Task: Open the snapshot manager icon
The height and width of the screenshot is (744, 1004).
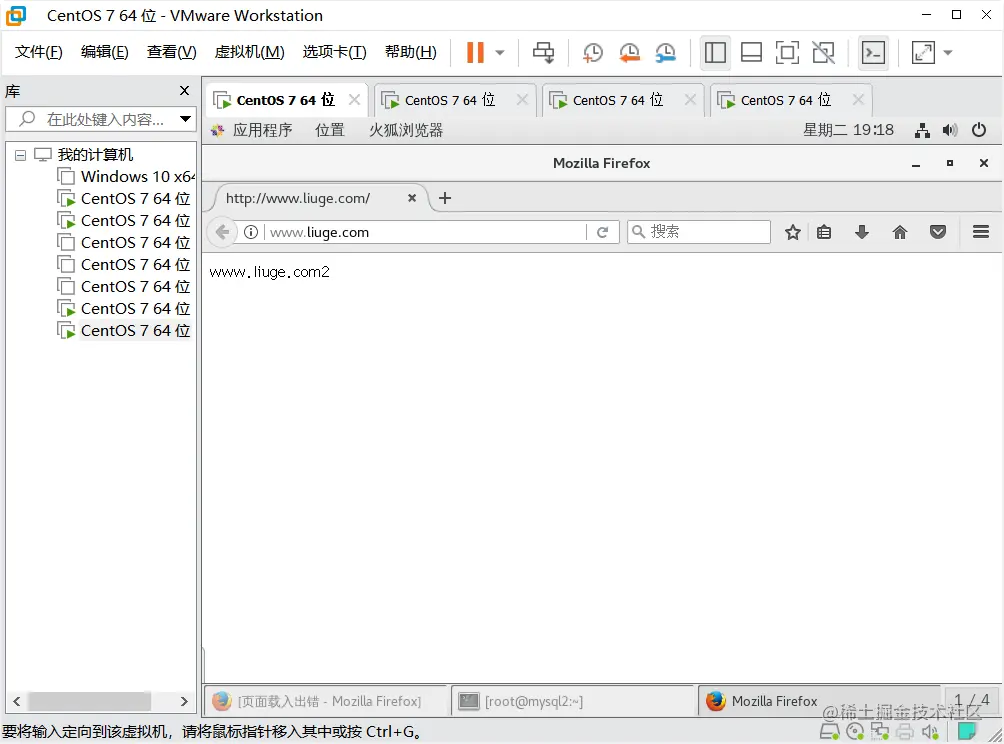Action: click(x=666, y=53)
